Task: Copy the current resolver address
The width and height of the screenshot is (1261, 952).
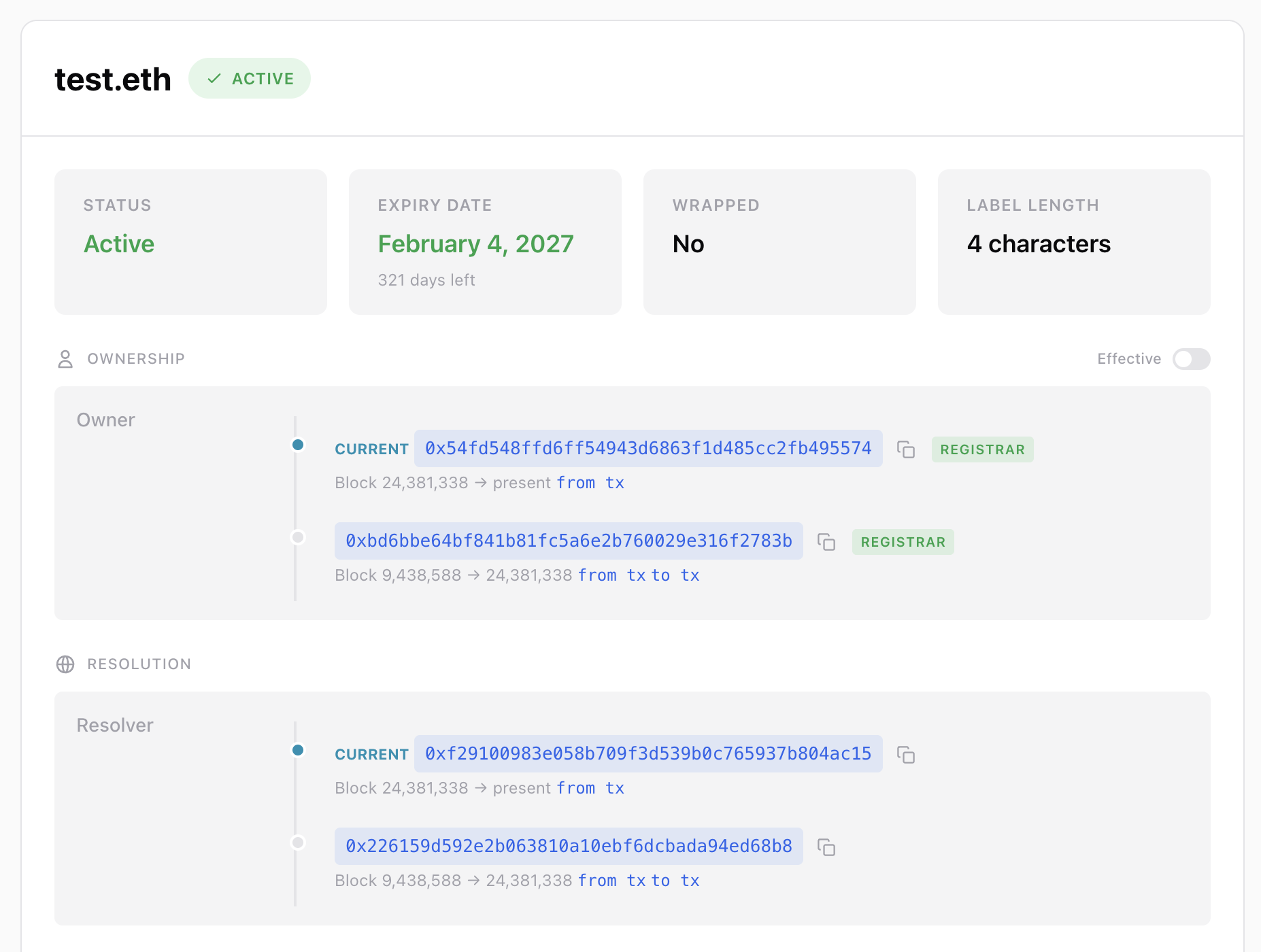Action: pyautogui.click(x=905, y=755)
